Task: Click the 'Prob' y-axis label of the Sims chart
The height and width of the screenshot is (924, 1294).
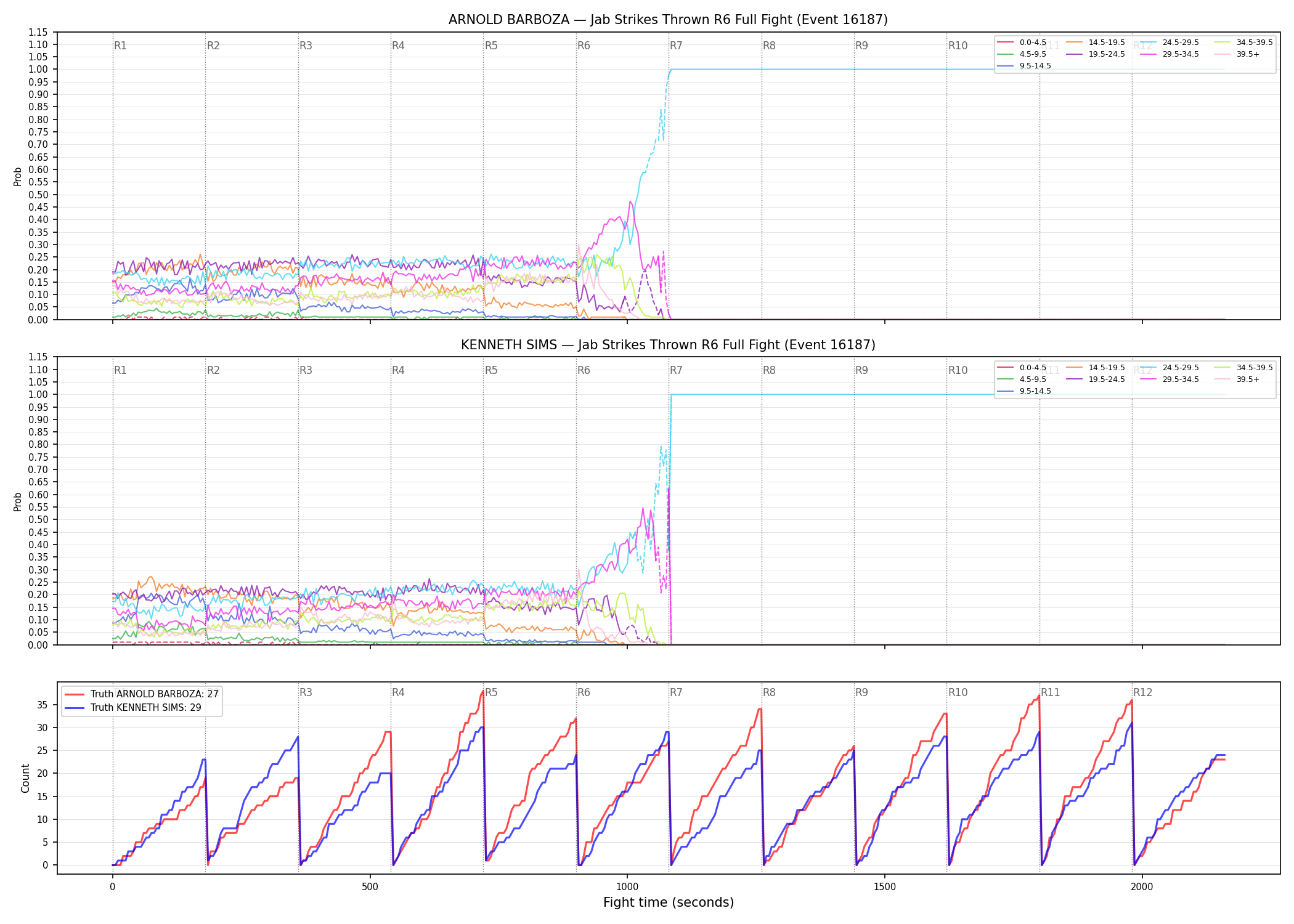Action: pyautogui.click(x=18, y=501)
